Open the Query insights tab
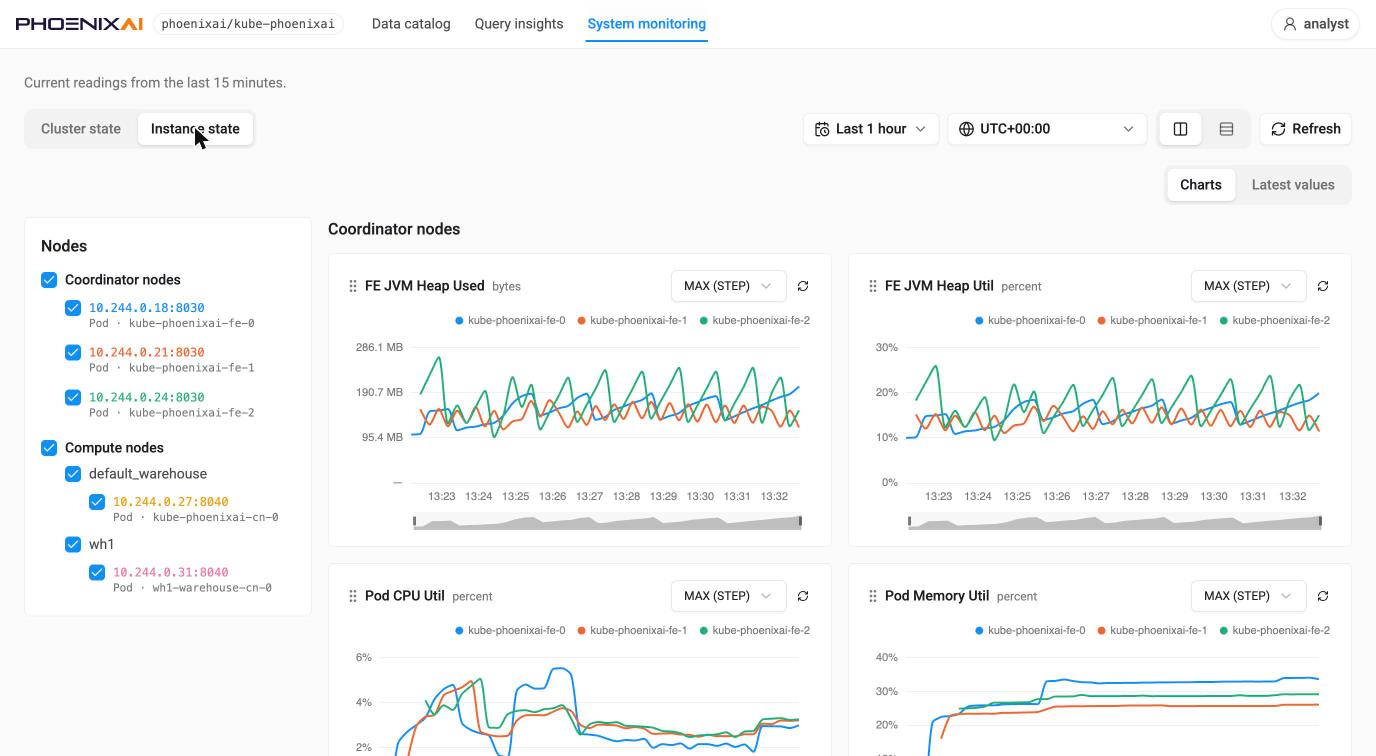 (x=519, y=24)
